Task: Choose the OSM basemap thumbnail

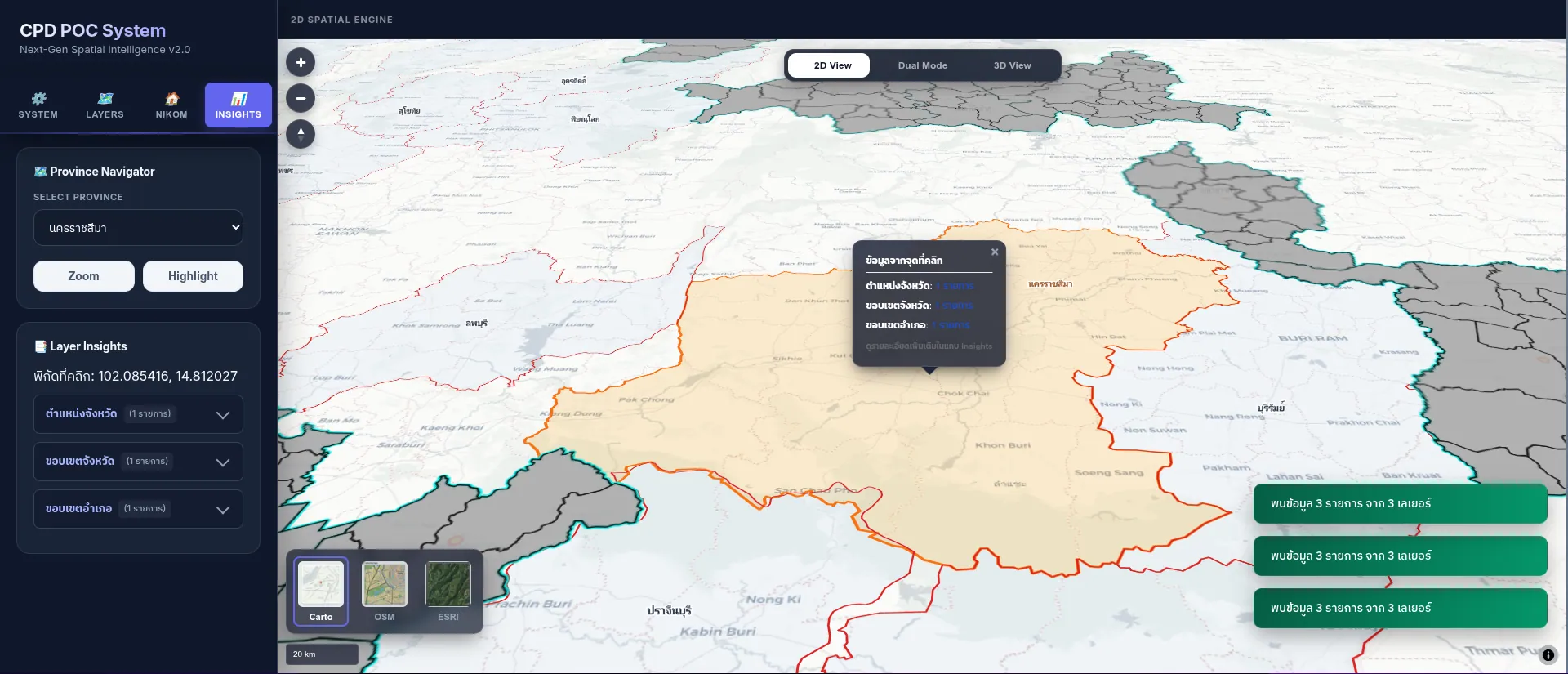Action: click(x=385, y=591)
